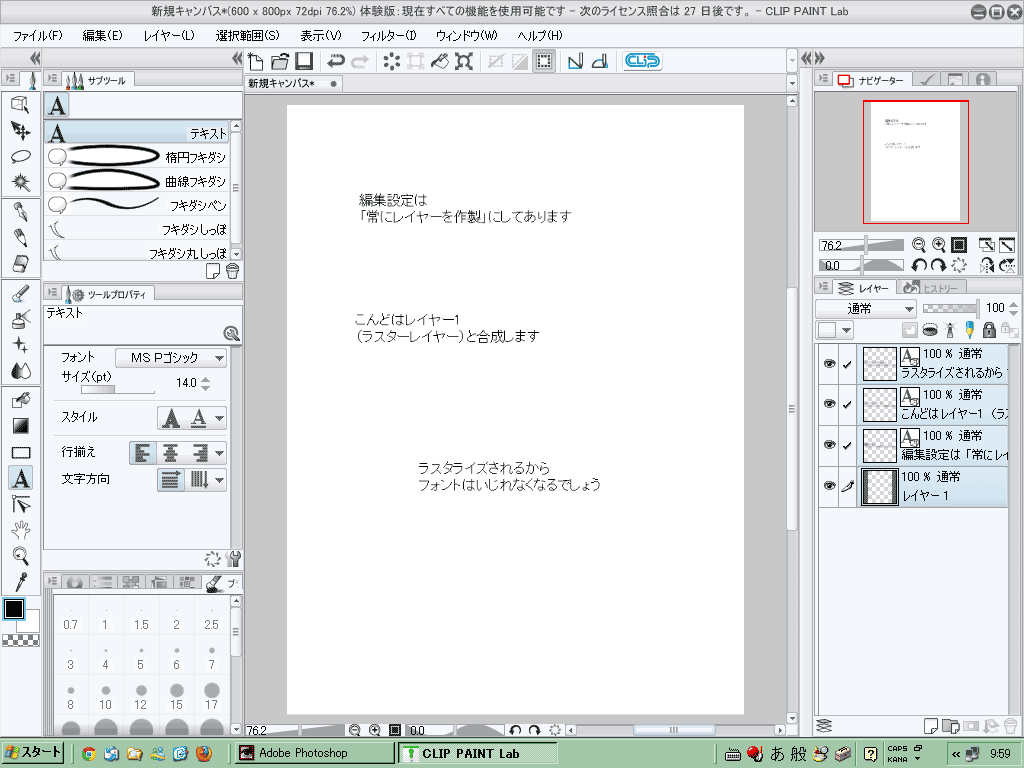Zoom in using Navigator magnifier plus icon
The height and width of the screenshot is (768, 1024).
coord(939,245)
